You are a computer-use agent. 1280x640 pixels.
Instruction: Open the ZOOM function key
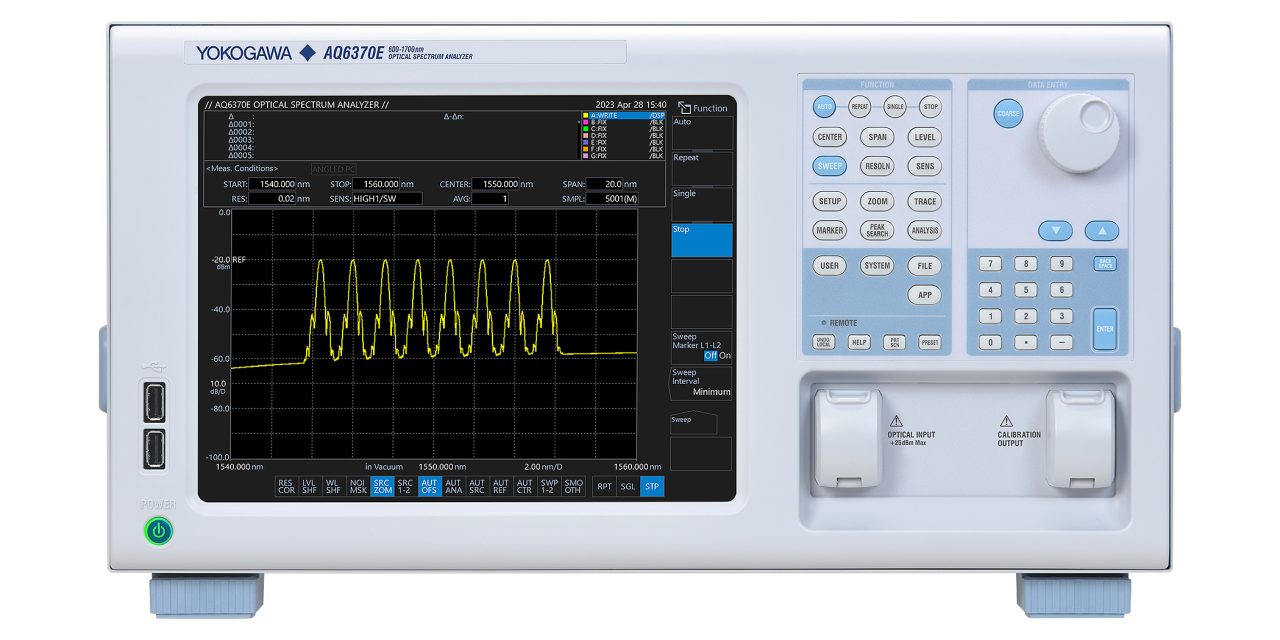877,201
